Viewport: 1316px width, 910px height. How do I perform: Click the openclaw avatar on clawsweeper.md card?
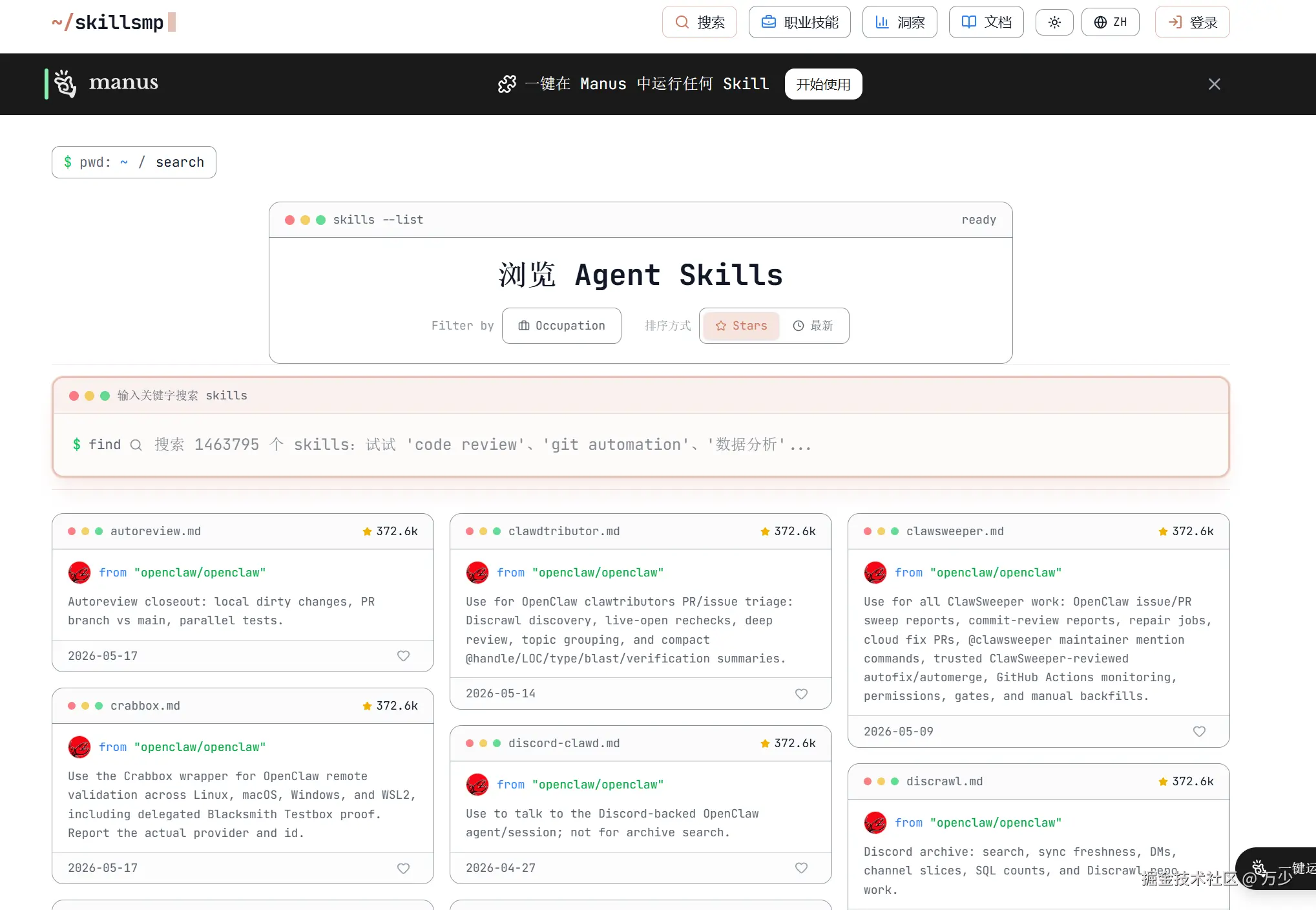875,573
